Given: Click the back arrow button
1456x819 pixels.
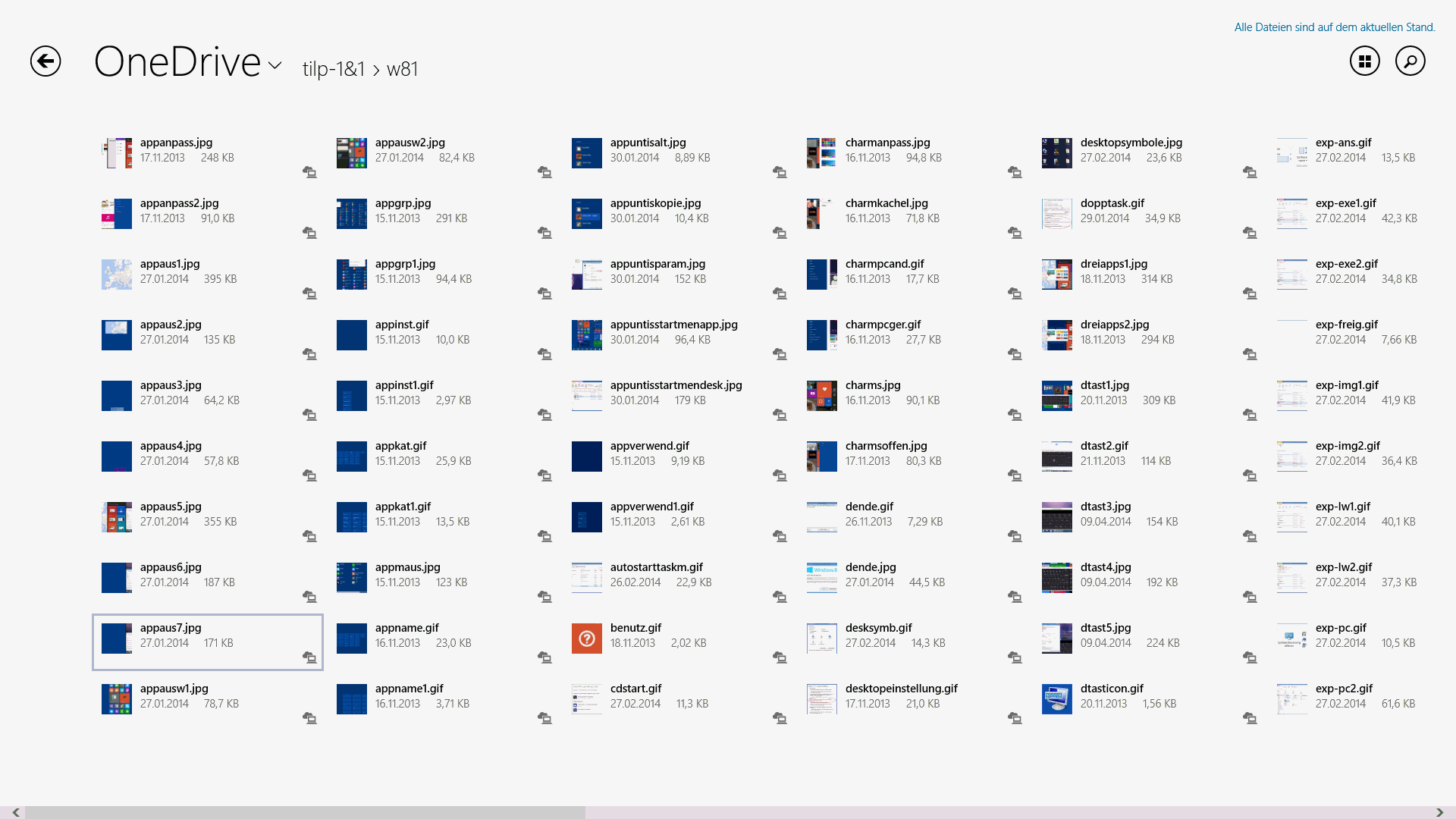Looking at the screenshot, I should click(45, 61).
